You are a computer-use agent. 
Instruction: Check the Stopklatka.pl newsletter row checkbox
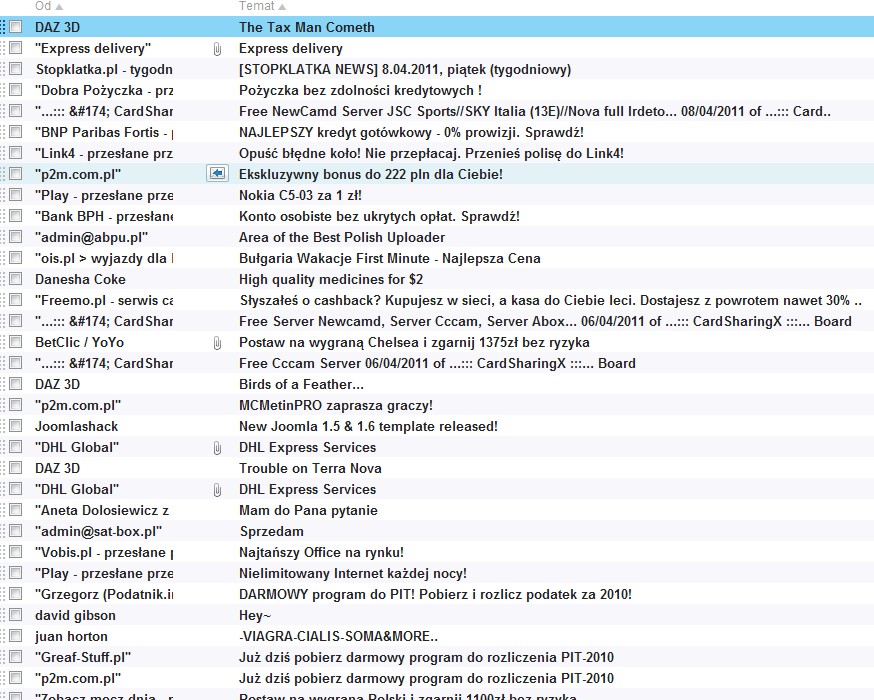(16, 69)
